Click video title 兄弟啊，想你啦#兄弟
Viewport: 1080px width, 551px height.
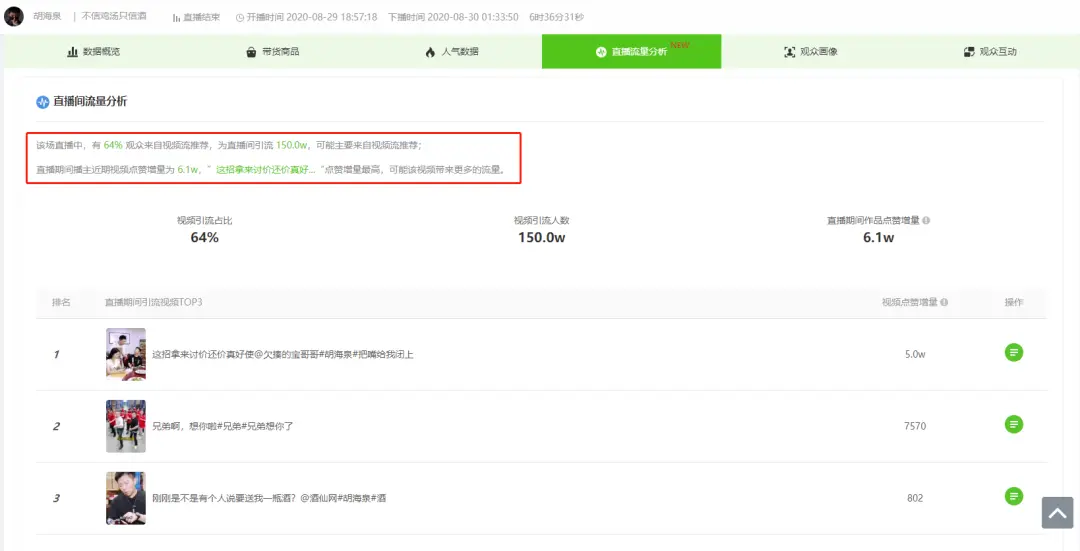point(222,426)
